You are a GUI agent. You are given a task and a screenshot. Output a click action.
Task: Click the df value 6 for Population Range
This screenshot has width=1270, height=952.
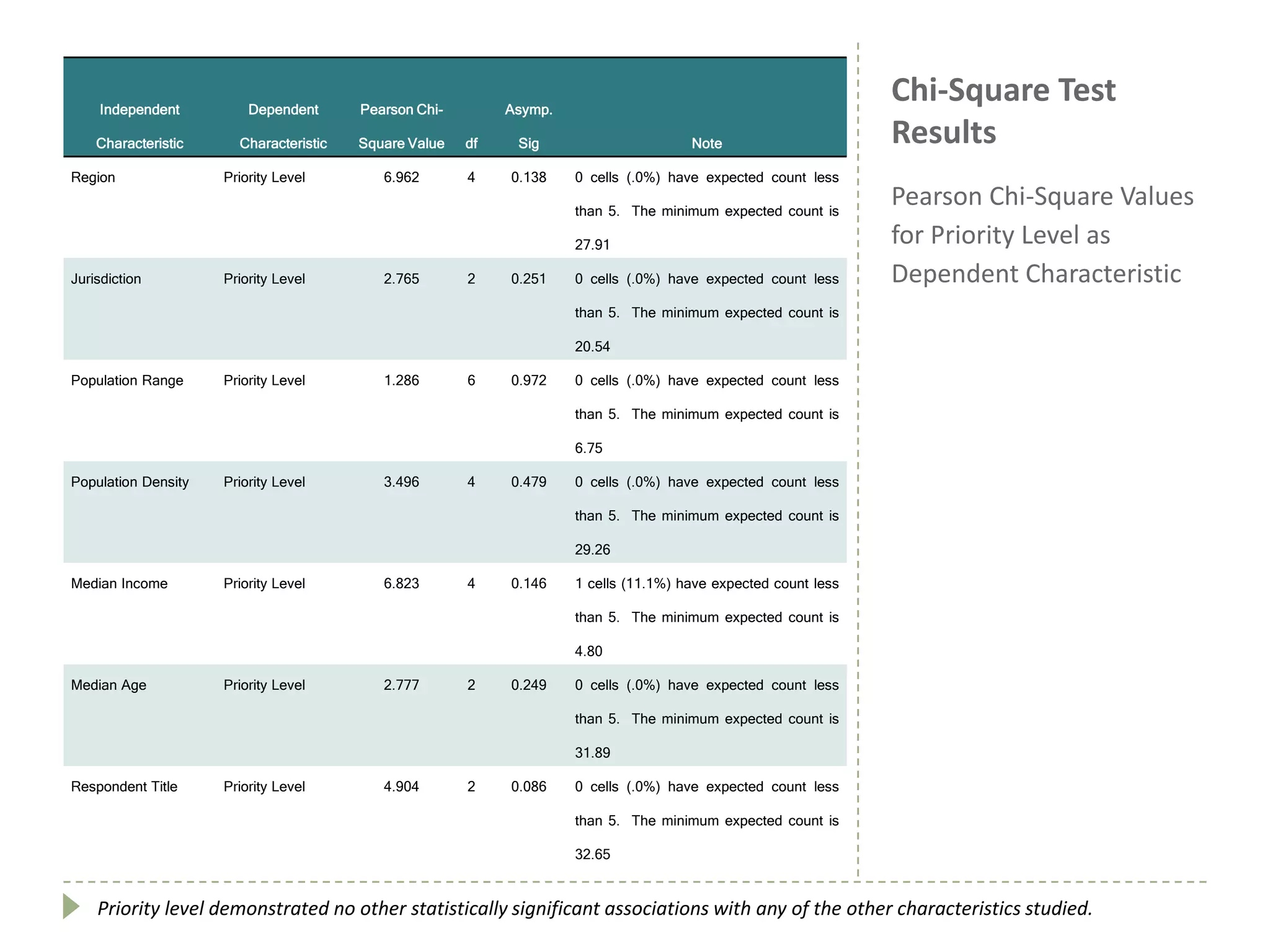coord(471,381)
